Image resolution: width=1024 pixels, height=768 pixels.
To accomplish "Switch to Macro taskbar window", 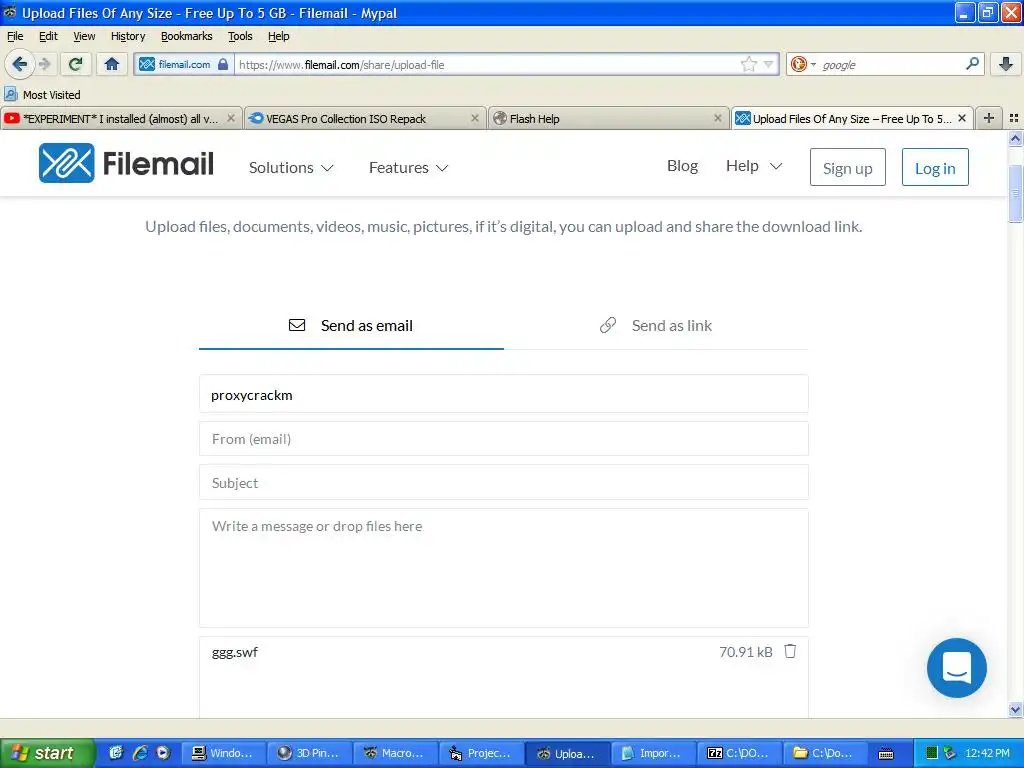I will (396, 754).
